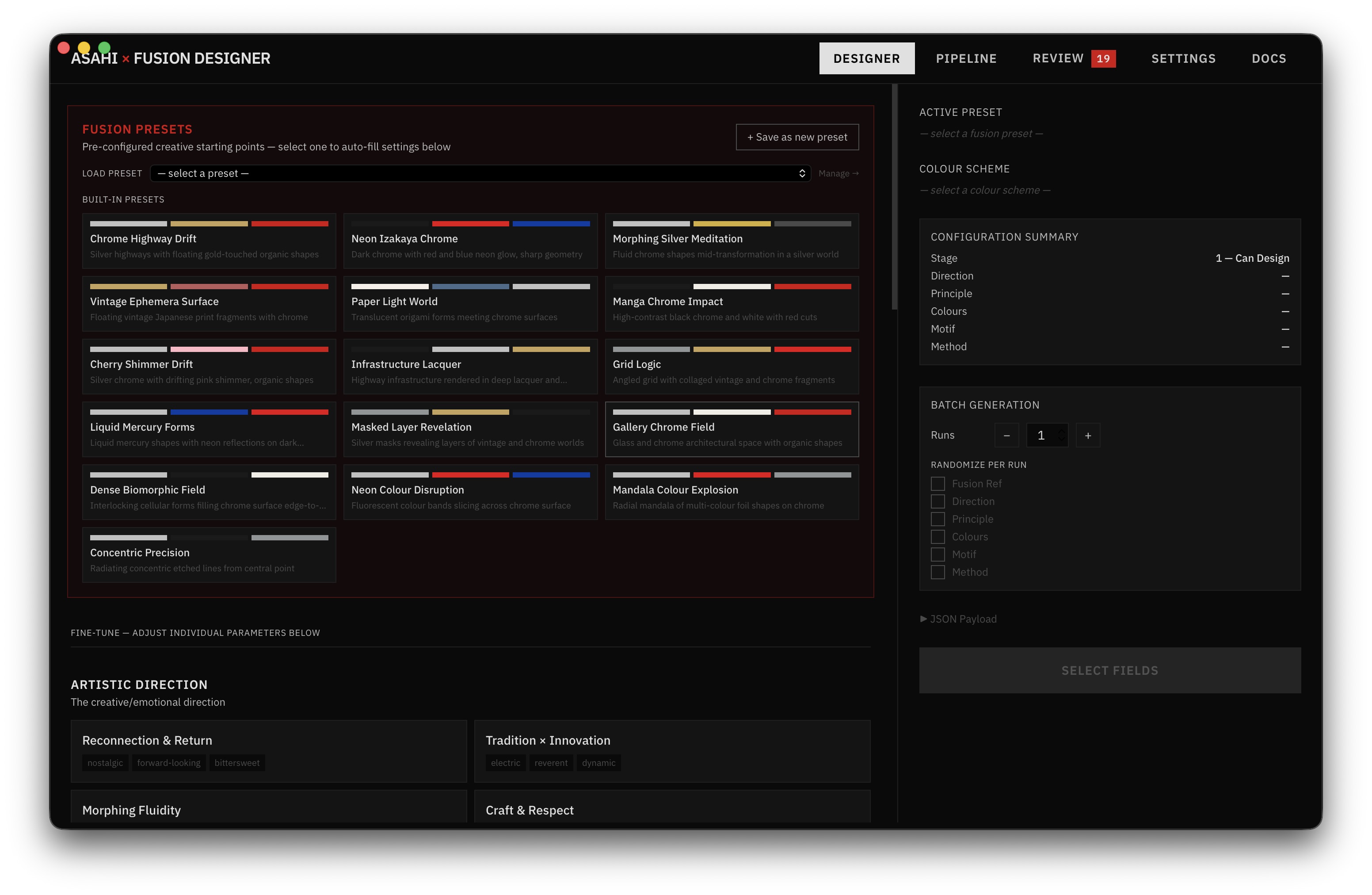Expand the JSON Payload disclosure
This screenshot has height=895, width=1372.
pos(958,619)
